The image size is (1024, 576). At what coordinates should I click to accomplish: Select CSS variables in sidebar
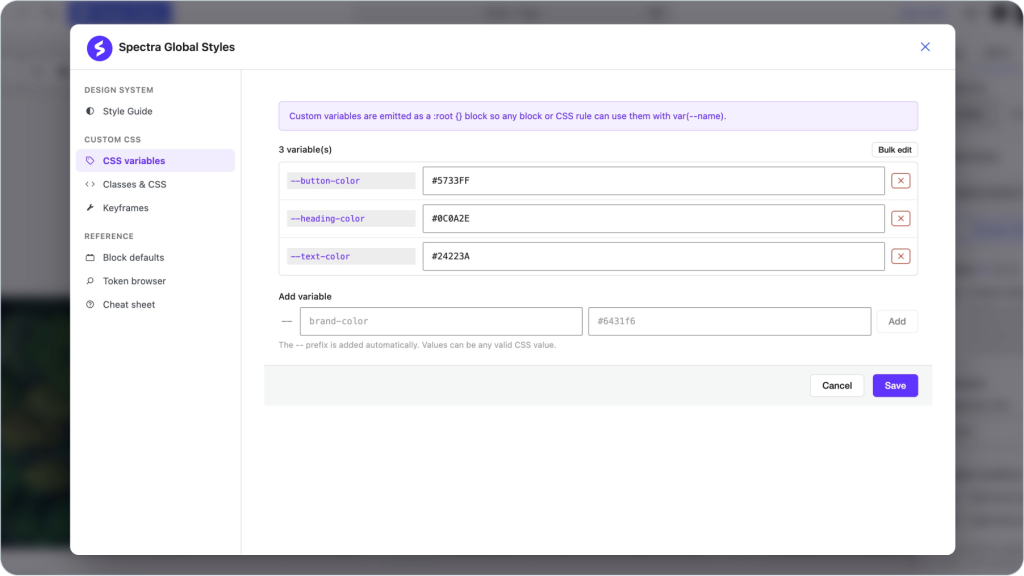[155, 161]
